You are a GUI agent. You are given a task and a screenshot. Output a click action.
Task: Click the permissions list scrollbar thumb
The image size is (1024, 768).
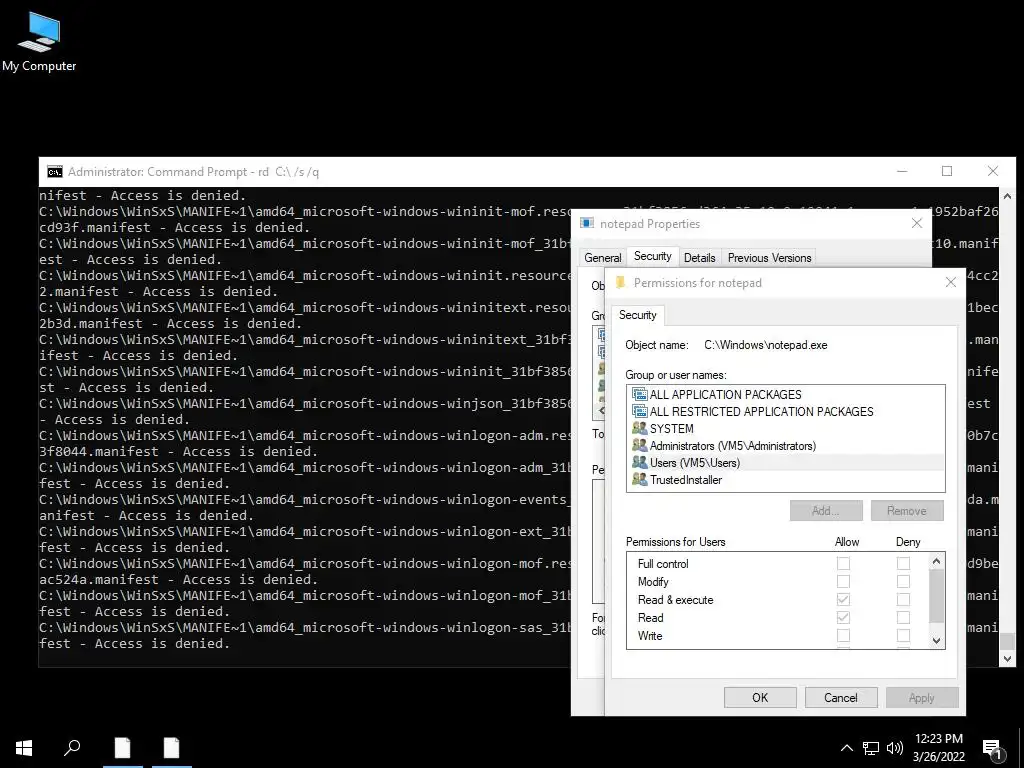(x=936, y=596)
